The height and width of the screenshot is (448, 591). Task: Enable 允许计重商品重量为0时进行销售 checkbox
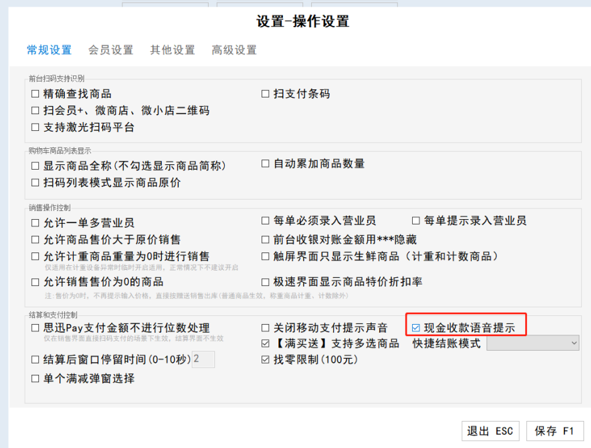click(x=35, y=257)
